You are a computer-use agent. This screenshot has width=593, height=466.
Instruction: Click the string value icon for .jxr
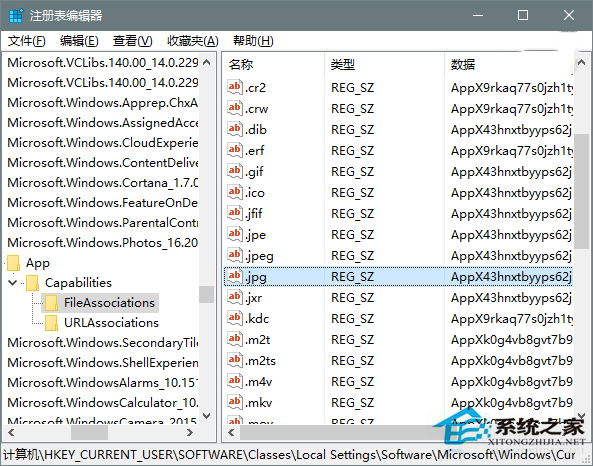click(x=234, y=297)
